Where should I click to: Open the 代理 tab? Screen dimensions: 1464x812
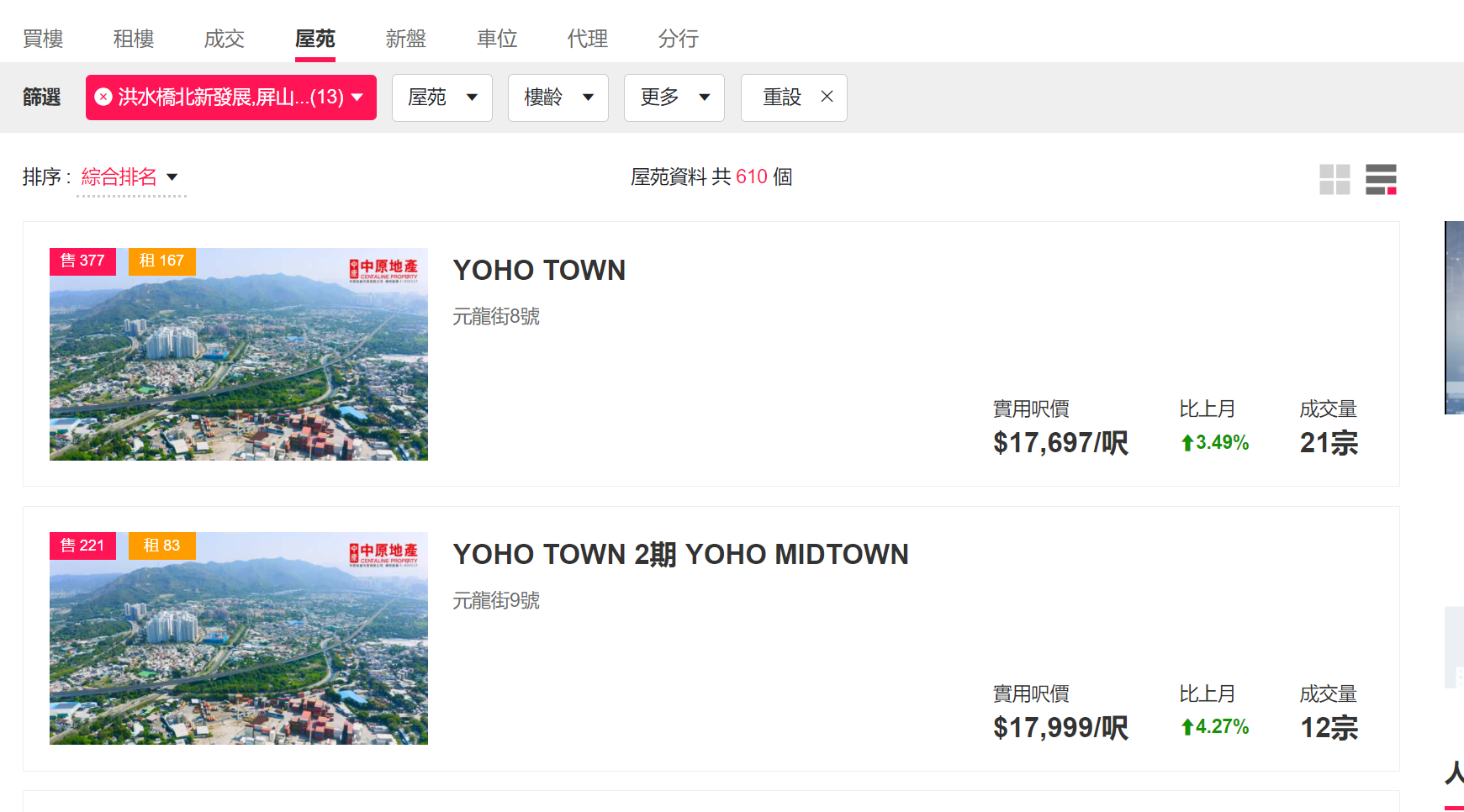point(588,39)
